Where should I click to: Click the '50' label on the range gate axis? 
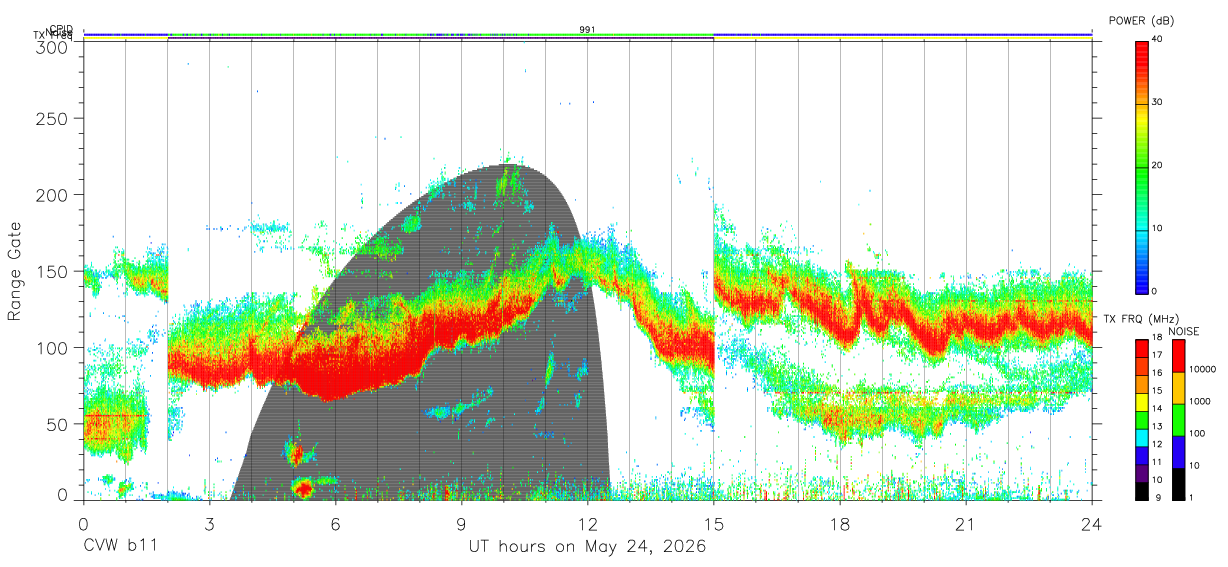click(x=58, y=424)
